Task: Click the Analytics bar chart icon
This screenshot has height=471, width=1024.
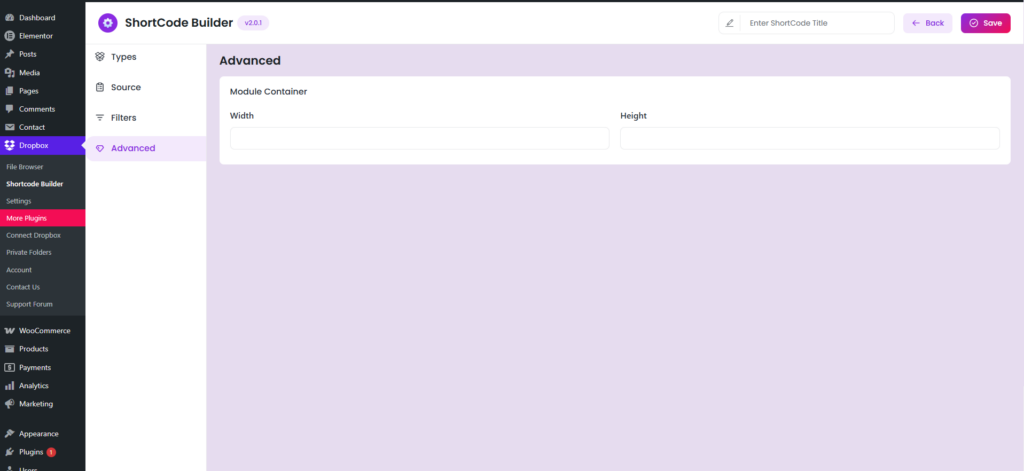Action: 10,385
